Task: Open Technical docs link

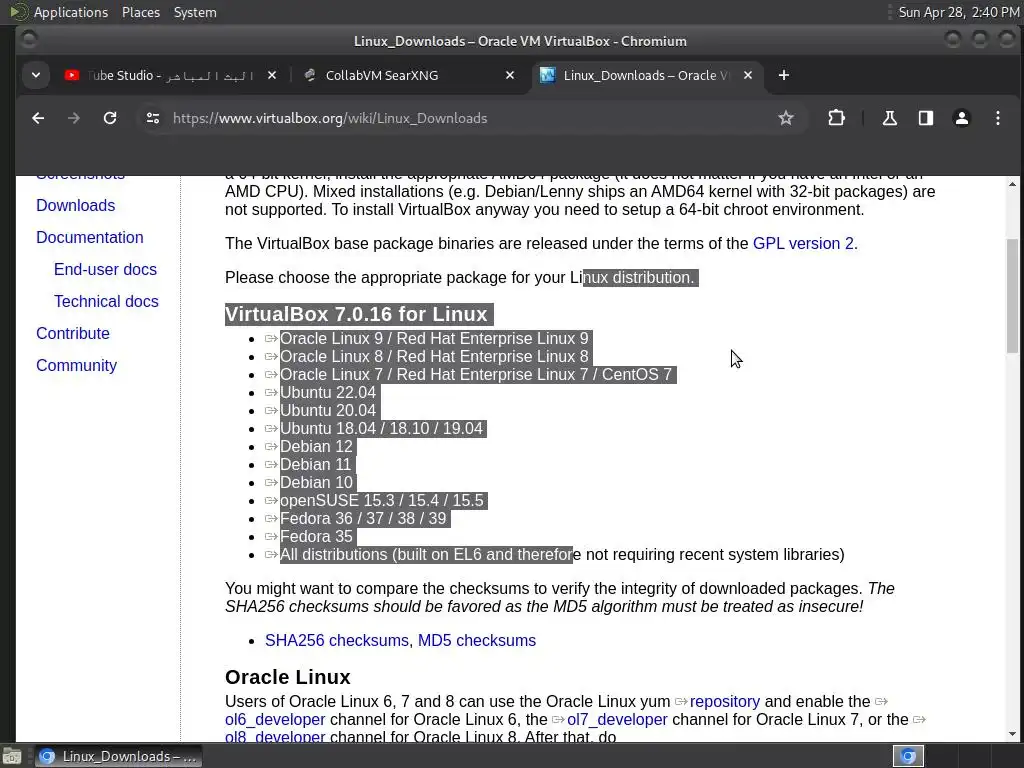Action: click(x=106, y=301)
